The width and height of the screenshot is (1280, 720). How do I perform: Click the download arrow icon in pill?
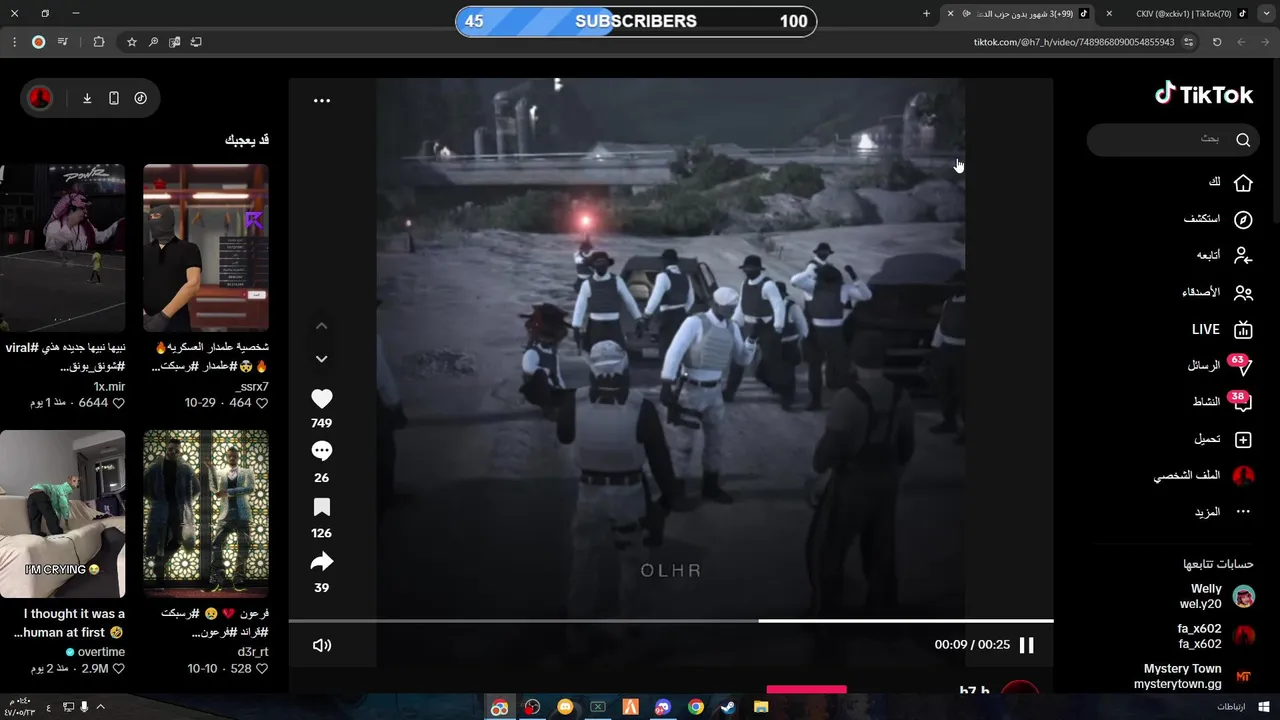tap(87, 98)
